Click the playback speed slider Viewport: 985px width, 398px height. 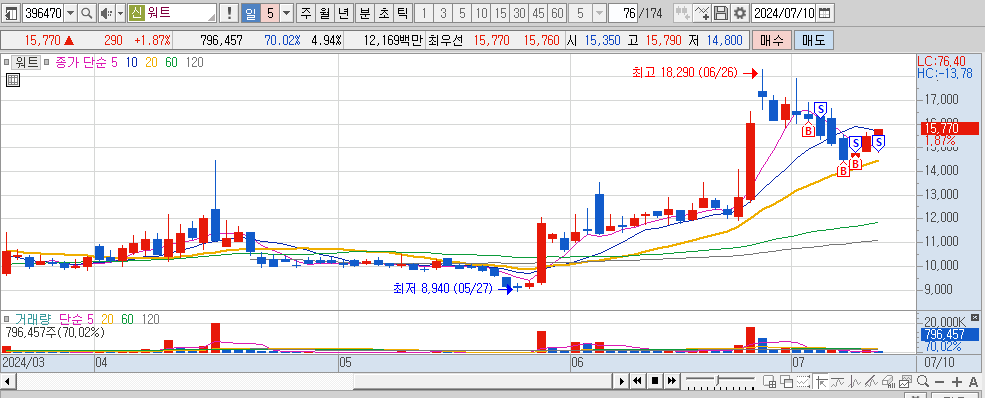click(x=720, y=381)
